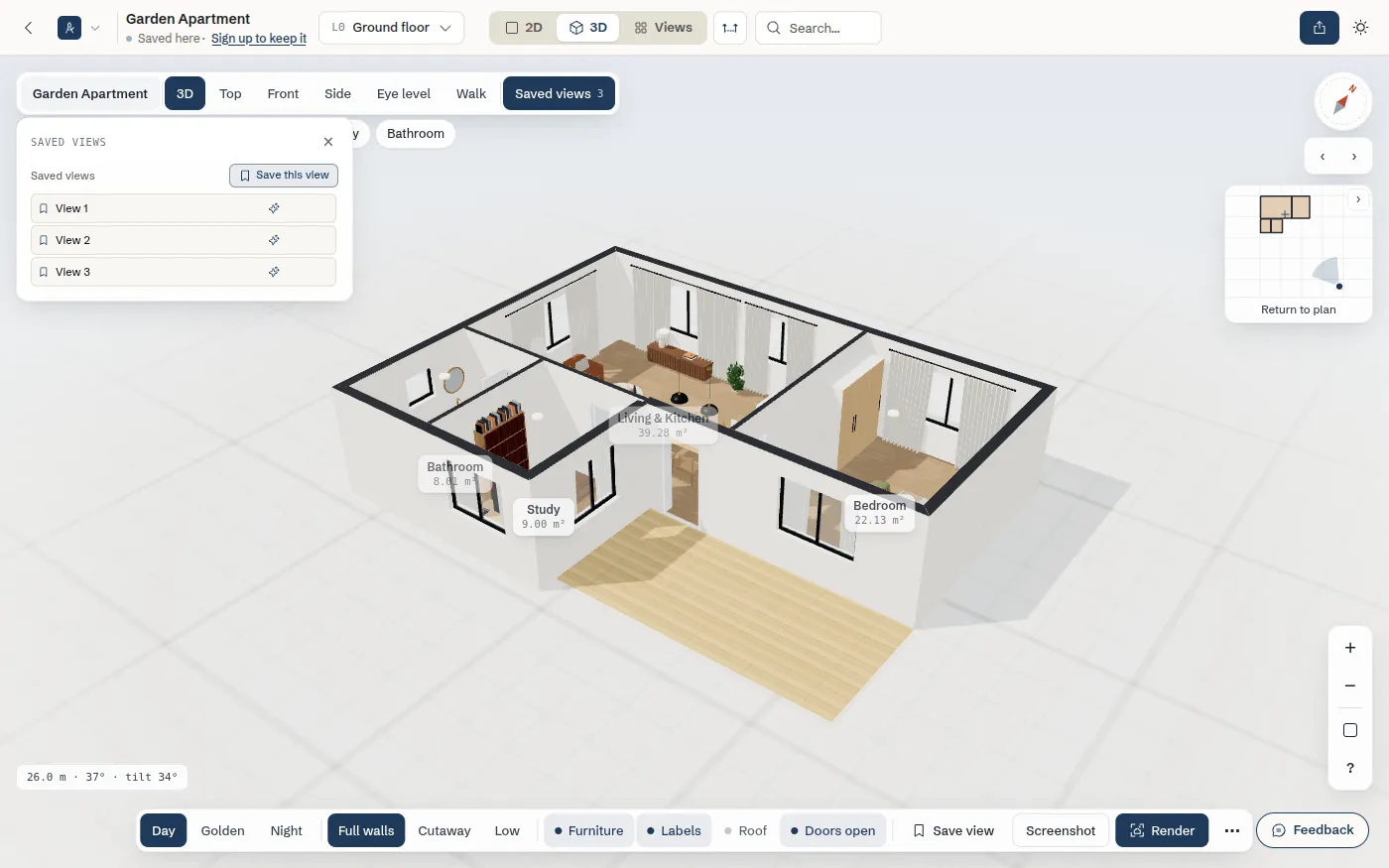Select Golden lighting mode
Viewport: 1389px width, 868px height.
222,830
